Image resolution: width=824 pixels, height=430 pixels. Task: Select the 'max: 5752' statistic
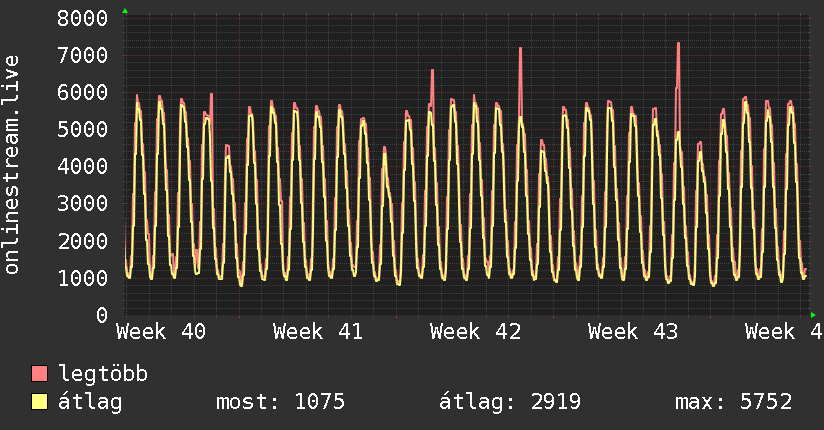pos(734,402)
